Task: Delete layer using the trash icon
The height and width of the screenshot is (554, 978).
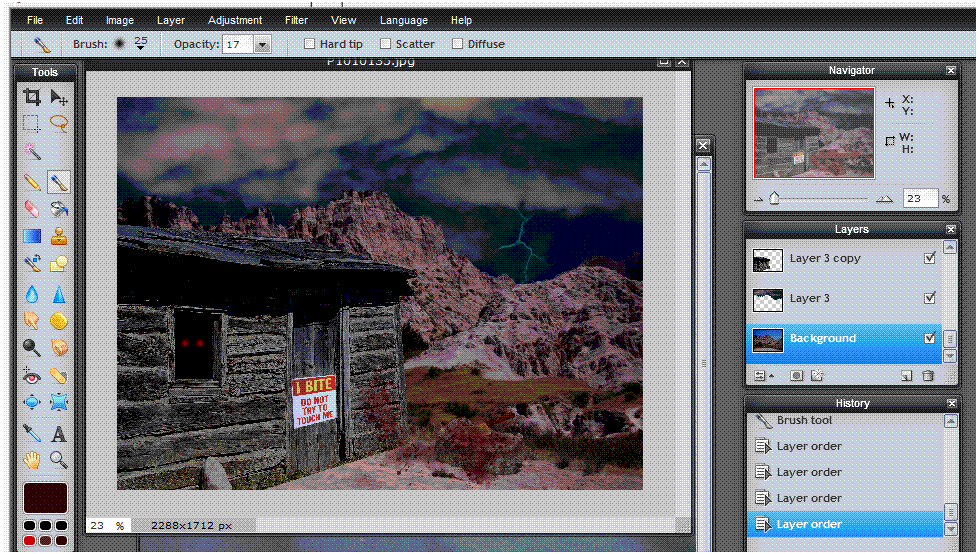Action: 928,376
